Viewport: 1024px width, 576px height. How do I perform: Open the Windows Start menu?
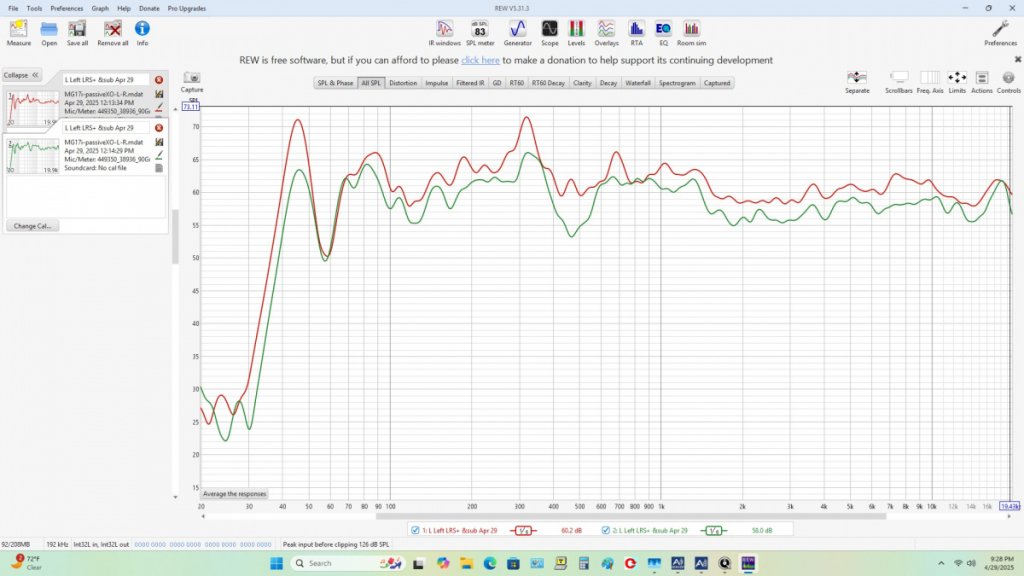pos(276,563)
